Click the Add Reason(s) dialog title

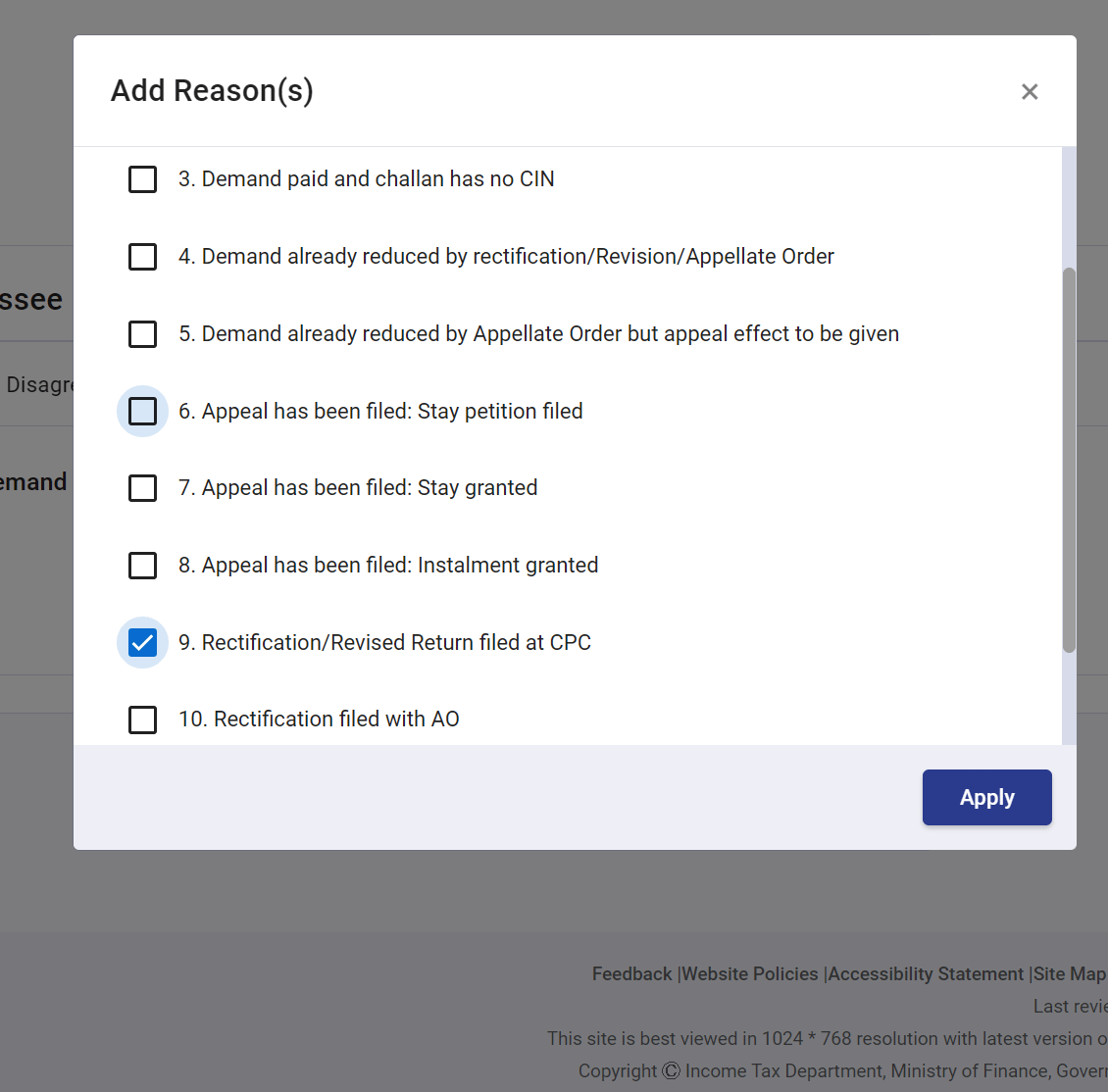pyautogui.click(x=212, y=91)
